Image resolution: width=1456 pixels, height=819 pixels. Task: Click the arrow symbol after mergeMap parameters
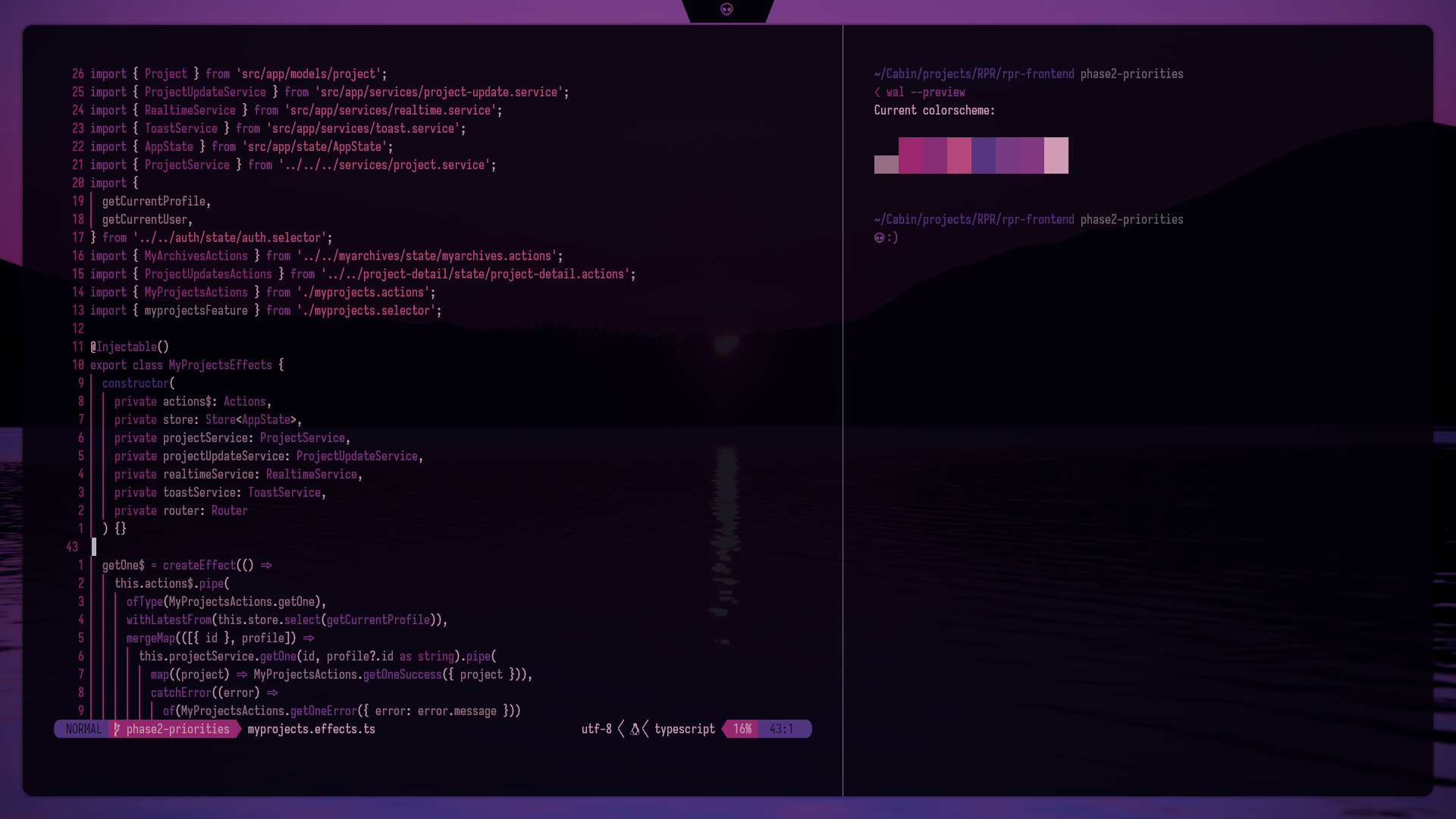[x=309, y=639]
